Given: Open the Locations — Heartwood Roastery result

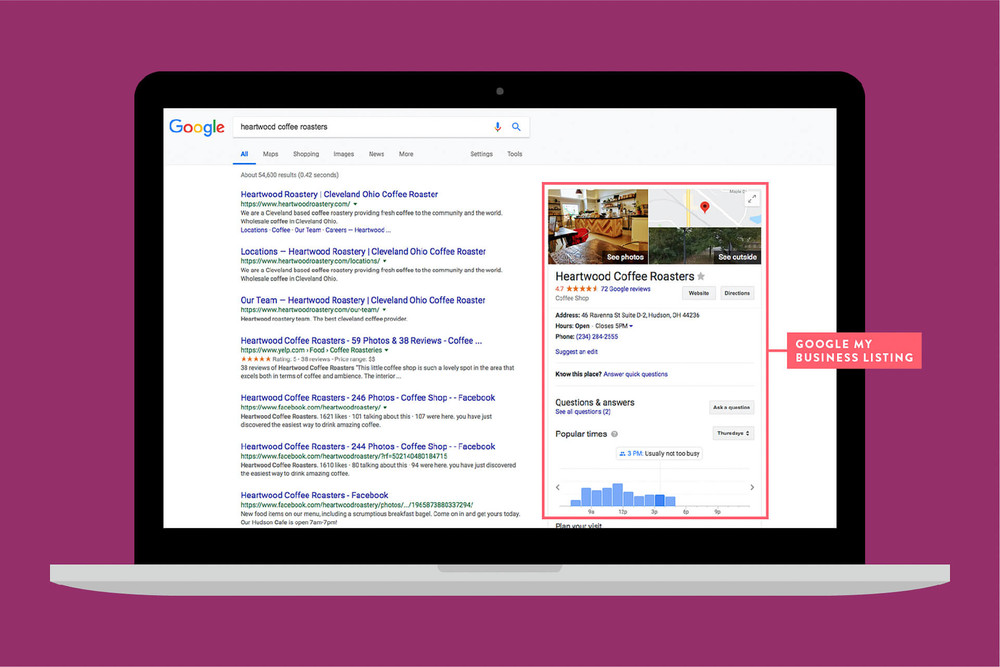Looking at the screenshot, I should pyautogui.click(x=363, y=251).
